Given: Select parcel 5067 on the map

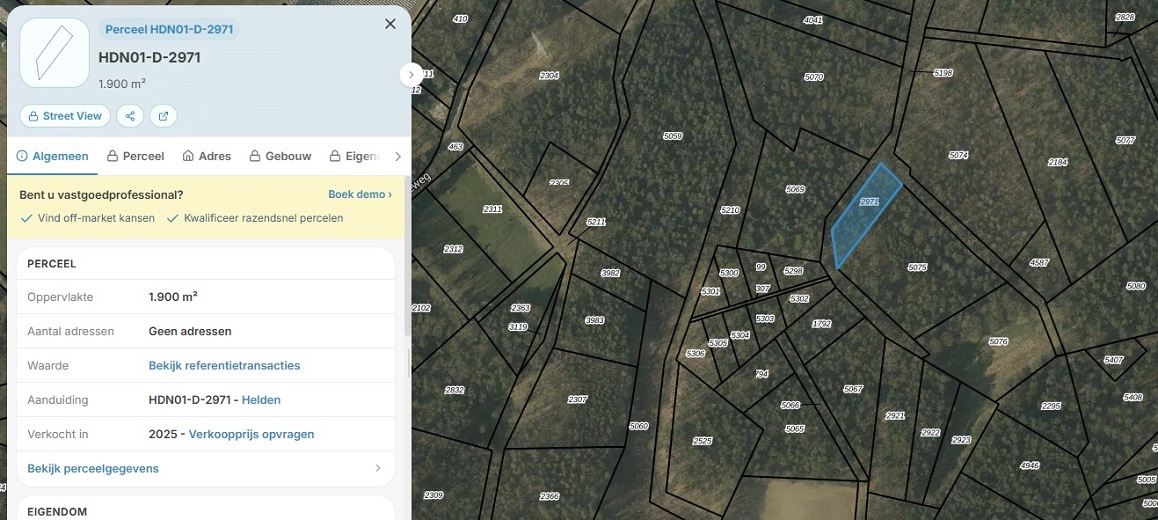Looking at the screenshot, I should (x=853, y=389).
